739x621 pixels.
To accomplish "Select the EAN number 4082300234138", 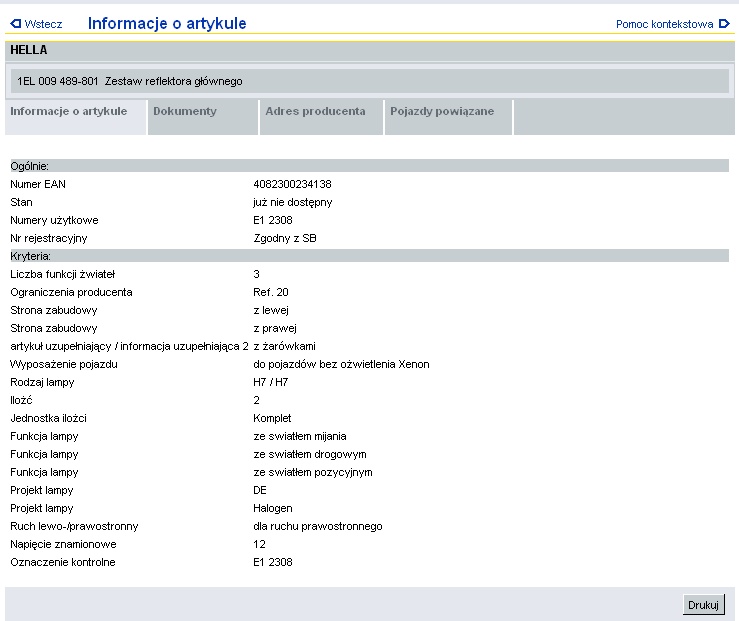I will pos(292,184).
